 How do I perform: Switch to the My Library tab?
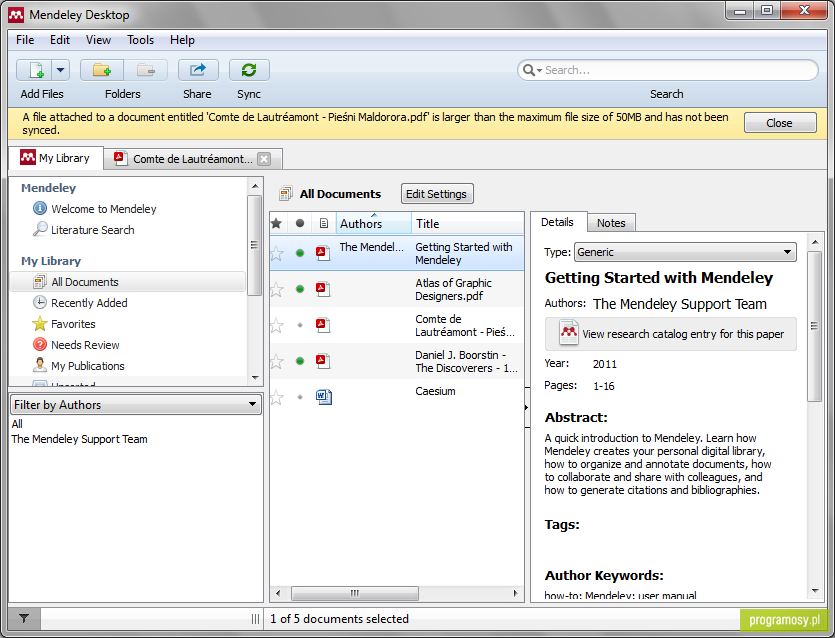55,158
